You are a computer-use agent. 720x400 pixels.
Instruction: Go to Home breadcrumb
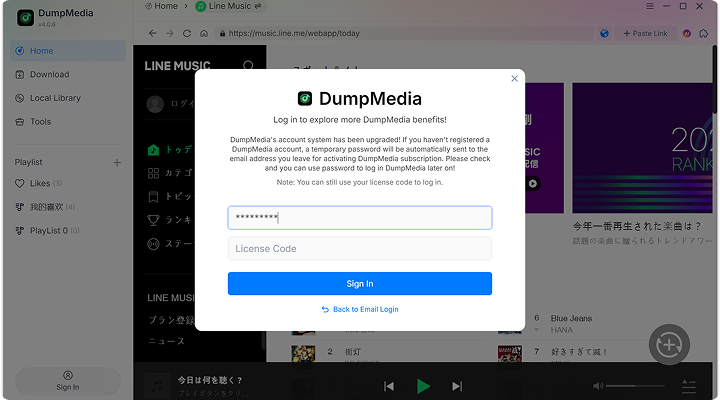click(x=161, y=6)
